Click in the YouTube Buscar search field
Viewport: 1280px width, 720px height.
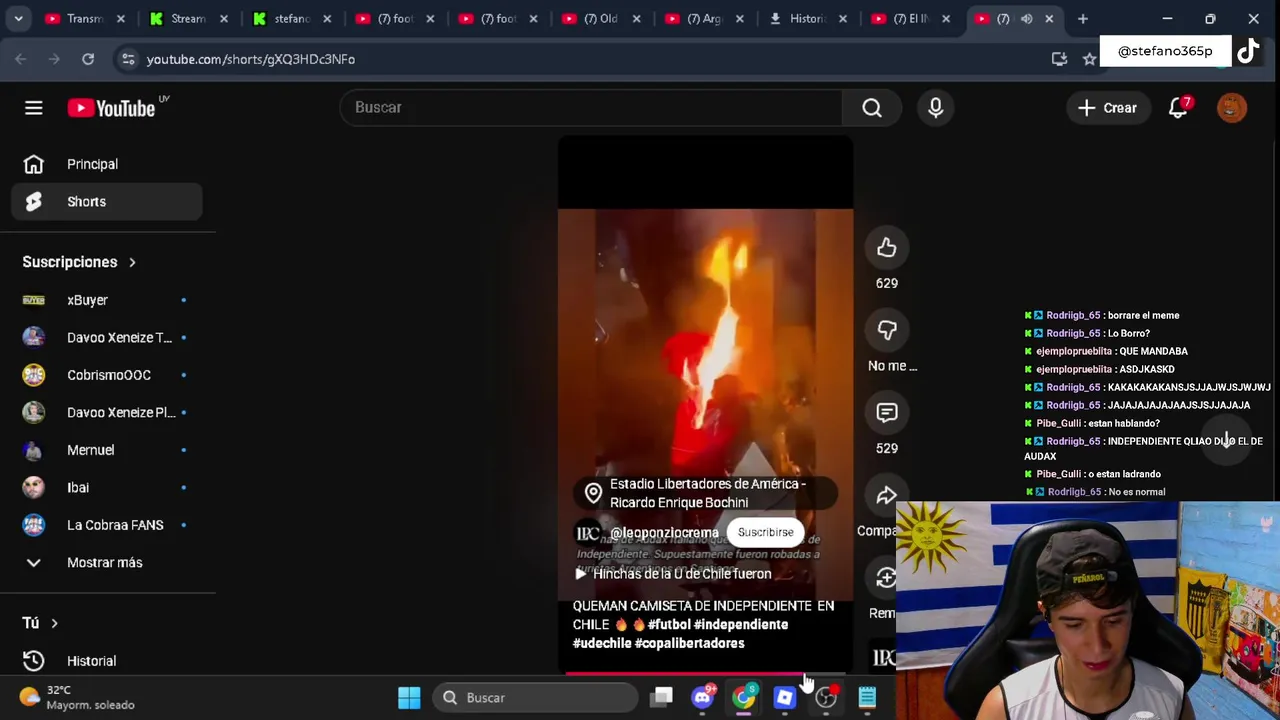(x=591, y=107)
